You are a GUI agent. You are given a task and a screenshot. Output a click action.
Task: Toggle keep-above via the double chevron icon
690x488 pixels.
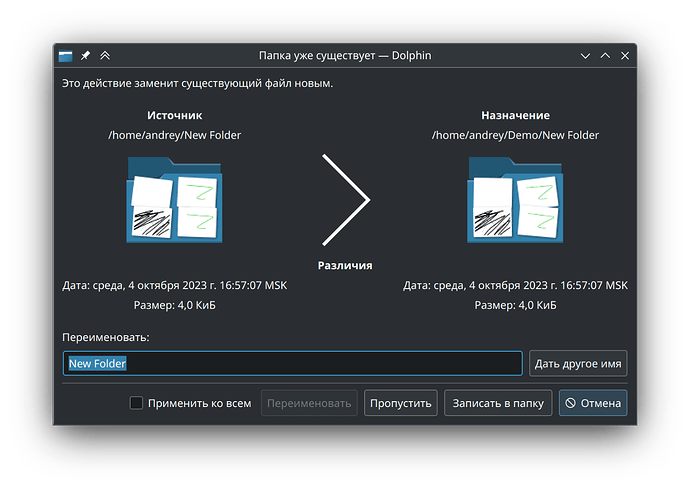pos(105,55)
